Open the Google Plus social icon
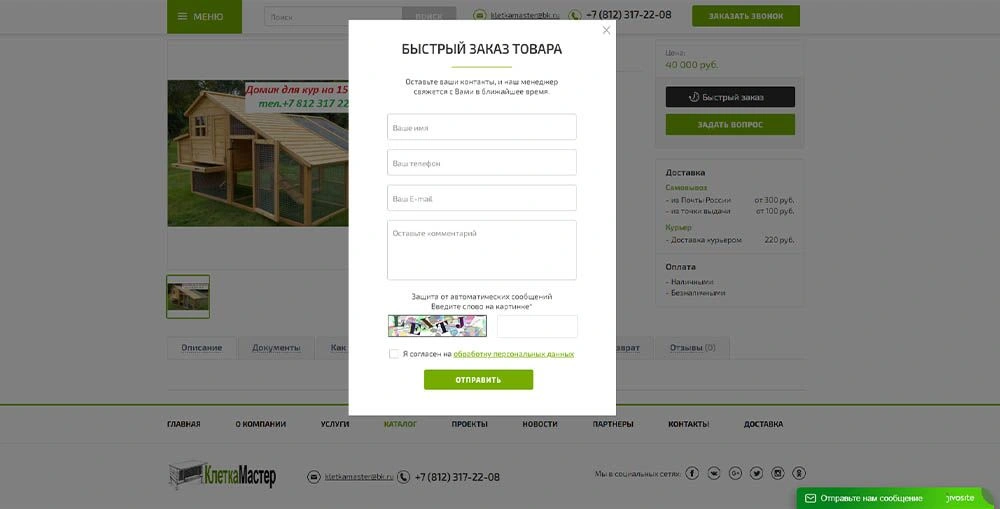 coord(735,473)
